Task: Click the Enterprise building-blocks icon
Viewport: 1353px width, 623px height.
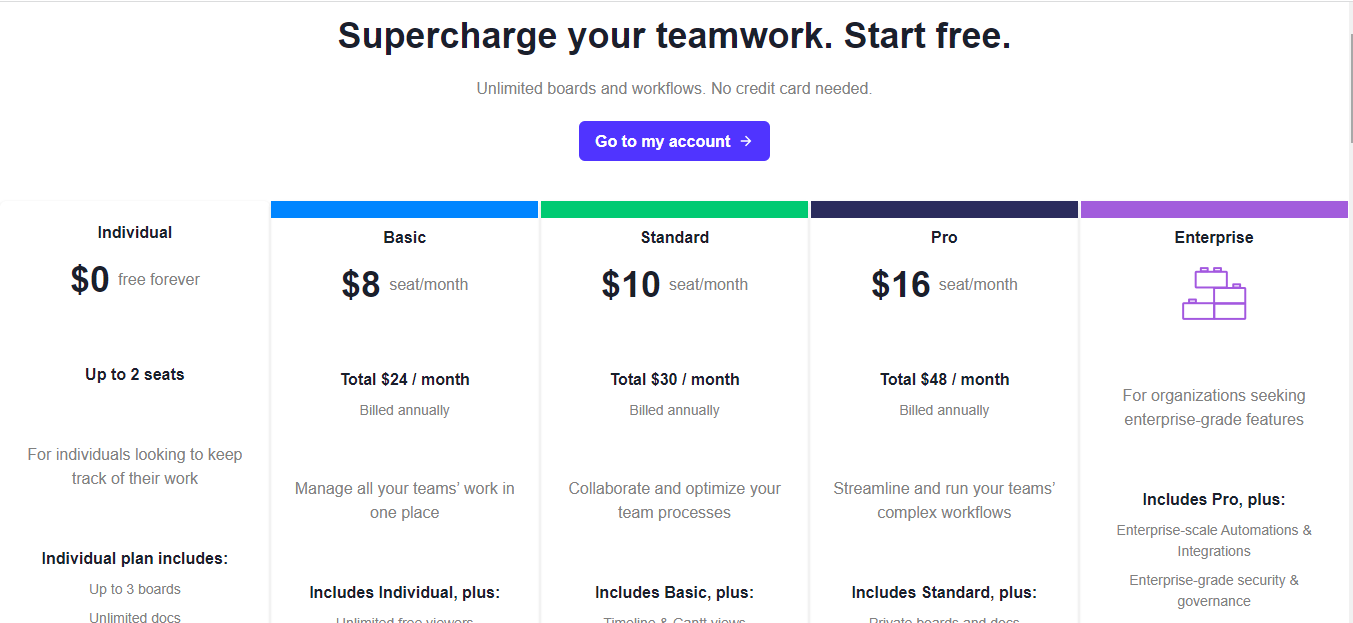Action: coord(1213,293)
